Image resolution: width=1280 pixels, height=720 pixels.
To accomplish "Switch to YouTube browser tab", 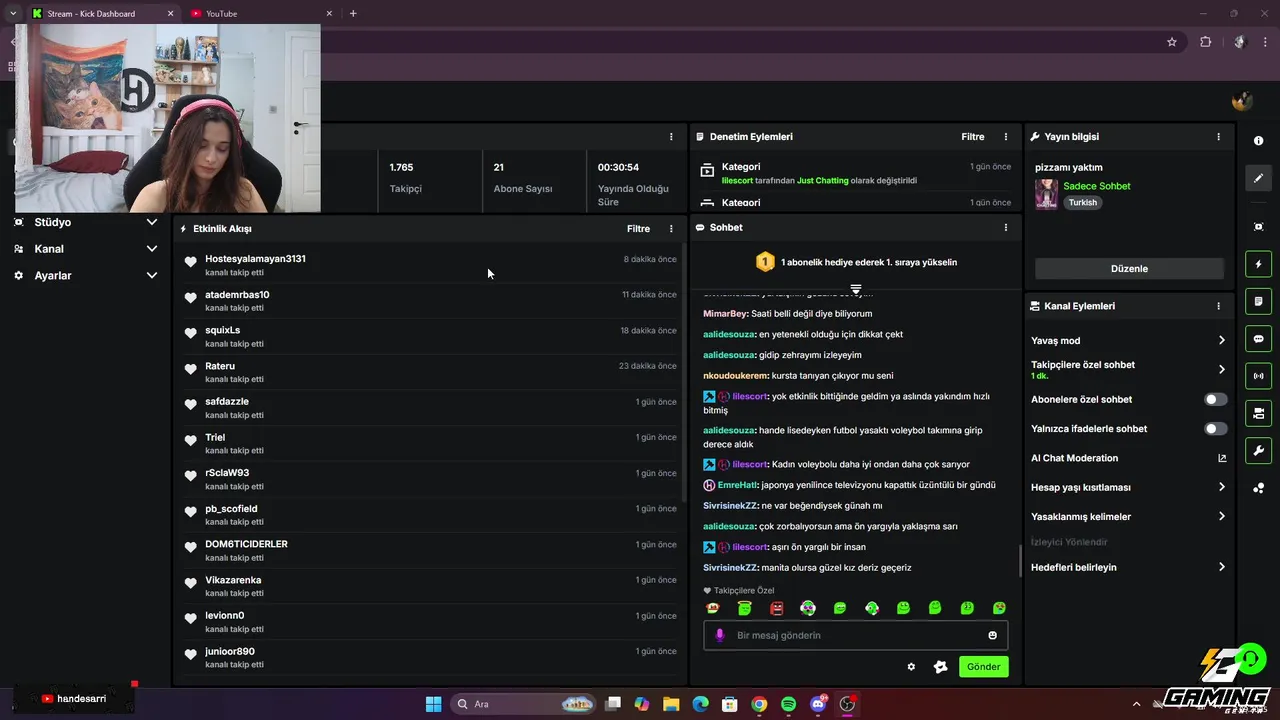I will coord(260,13).
